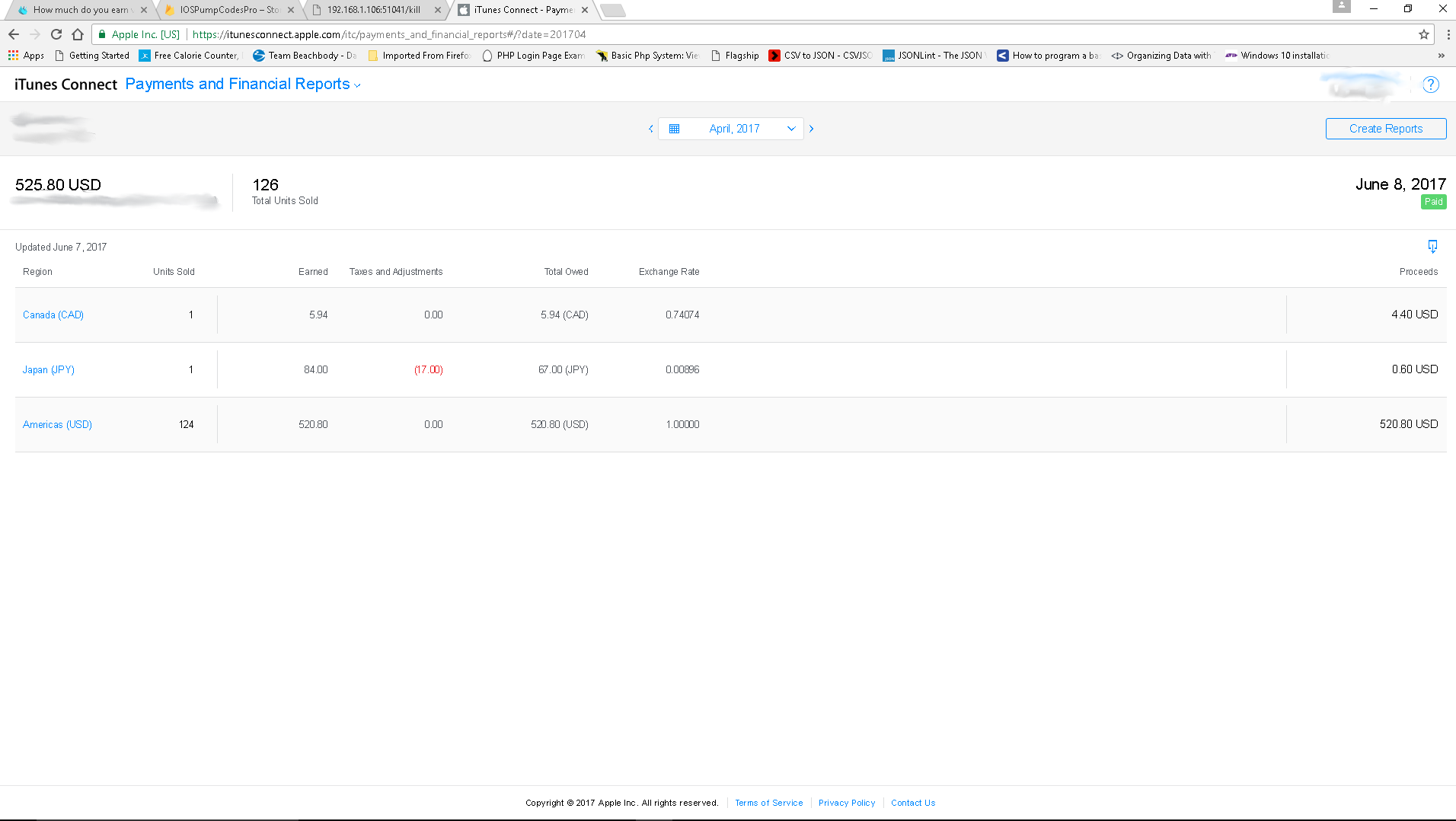This screenshot has height=821, width=1456.
Task: Select the 0.74074 exchange rate value
Action: (x=682, y=315)
